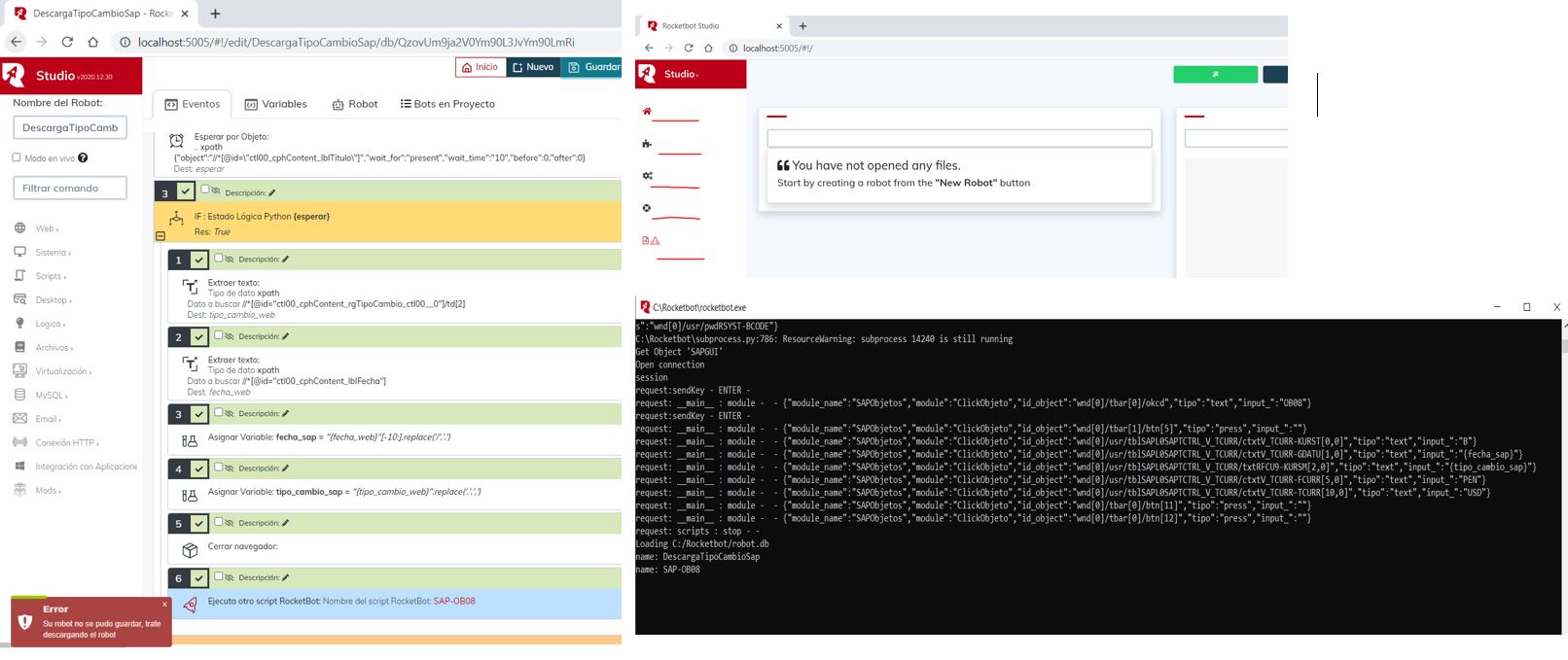Click the Nuevo button

coord(533,67)
